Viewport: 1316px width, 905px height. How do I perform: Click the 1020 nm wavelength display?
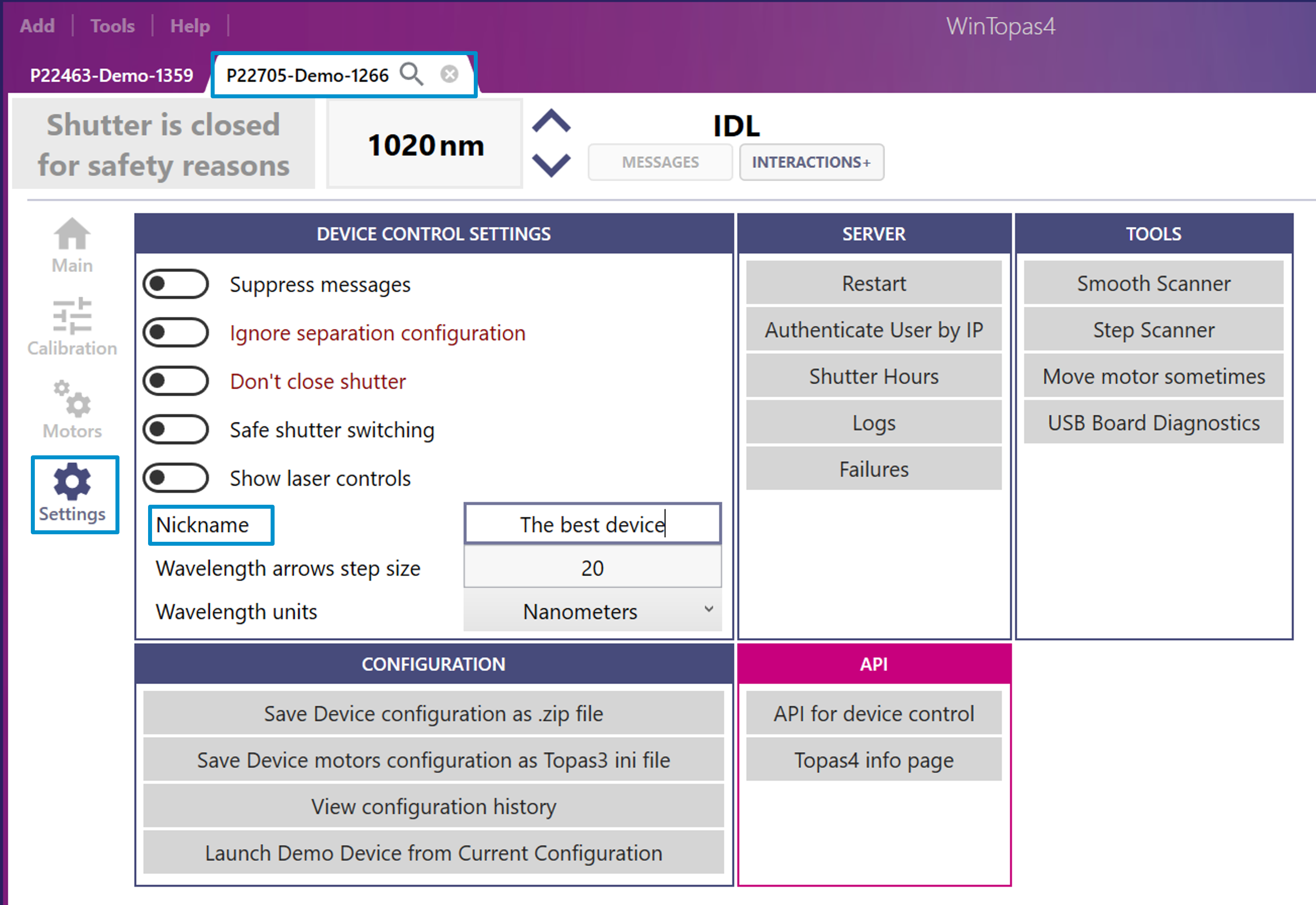pos(424,144)
